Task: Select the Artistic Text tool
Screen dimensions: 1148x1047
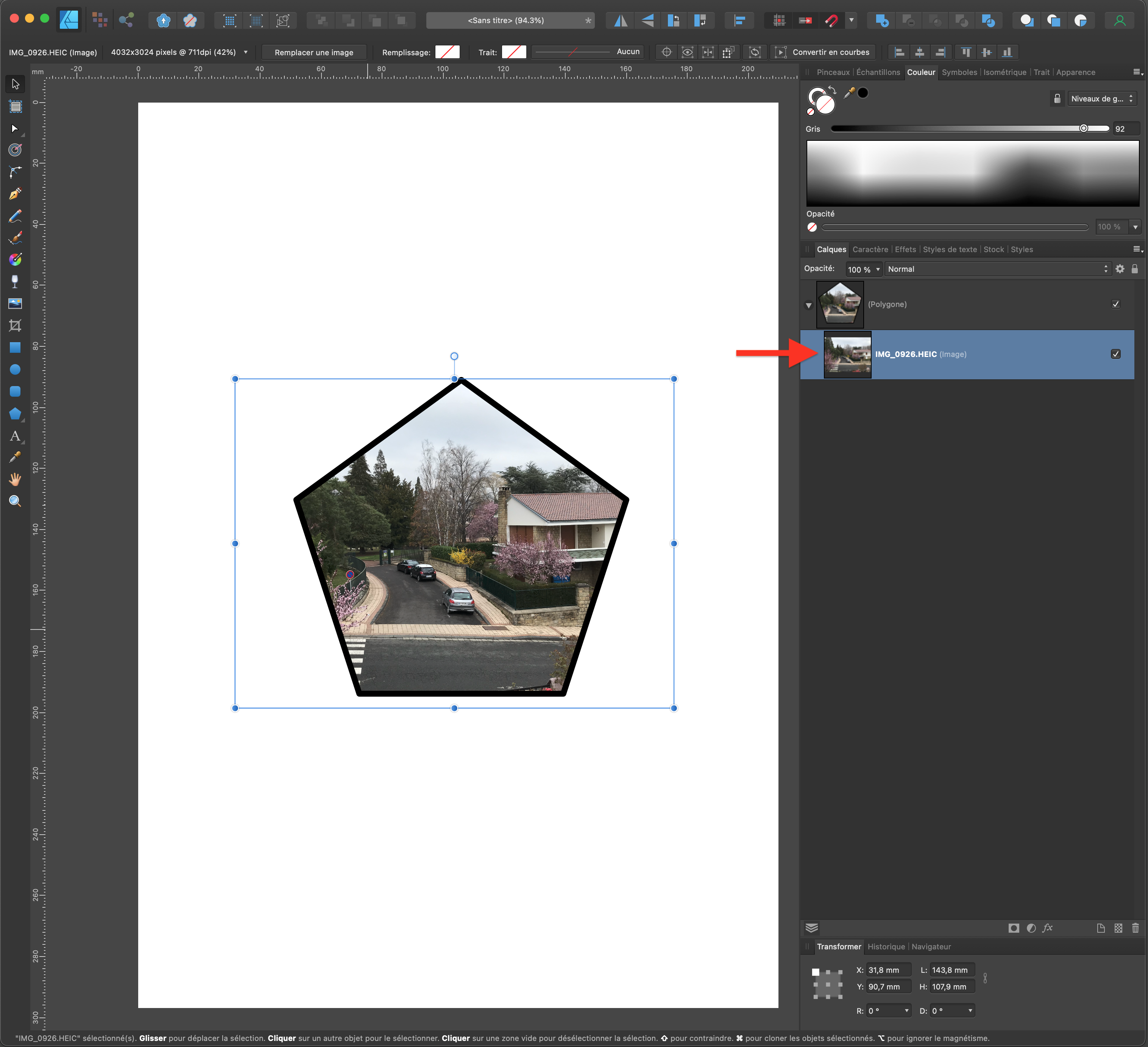Action: [16, 436]
